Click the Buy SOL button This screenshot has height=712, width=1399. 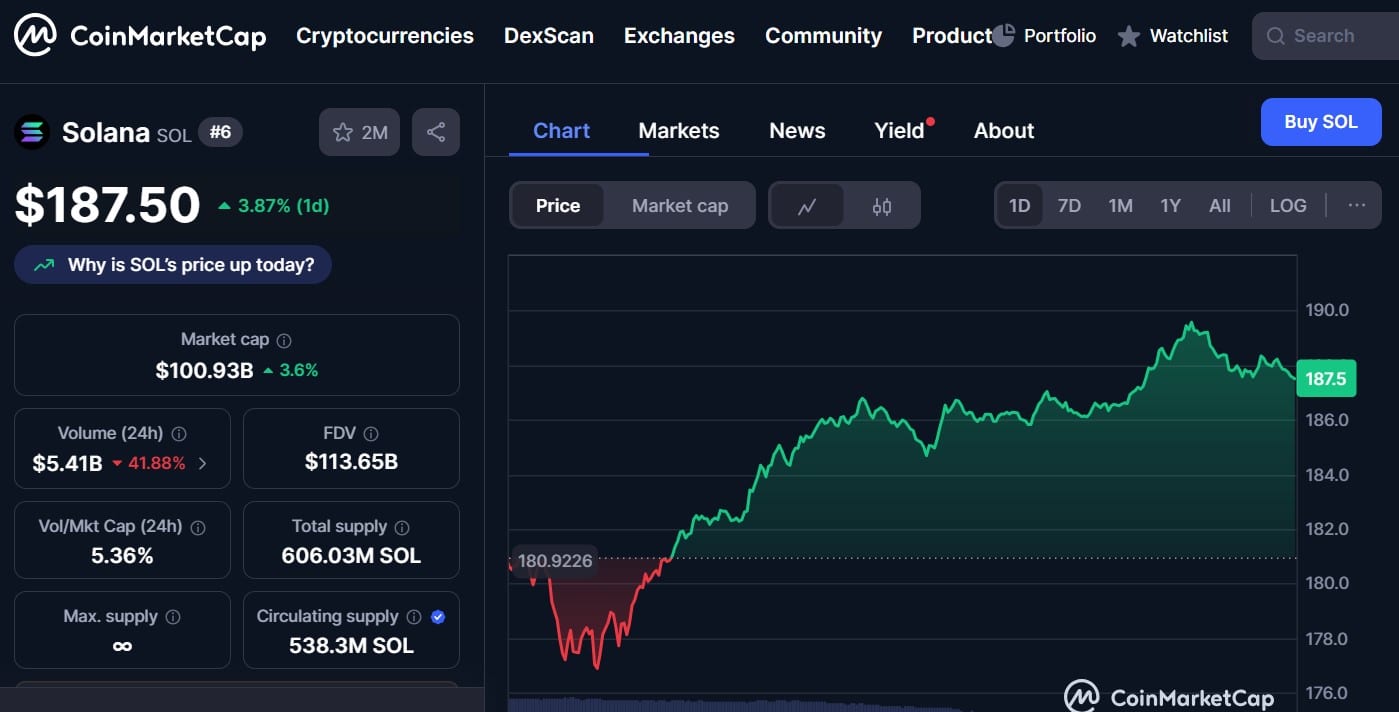coord(1321,122)
